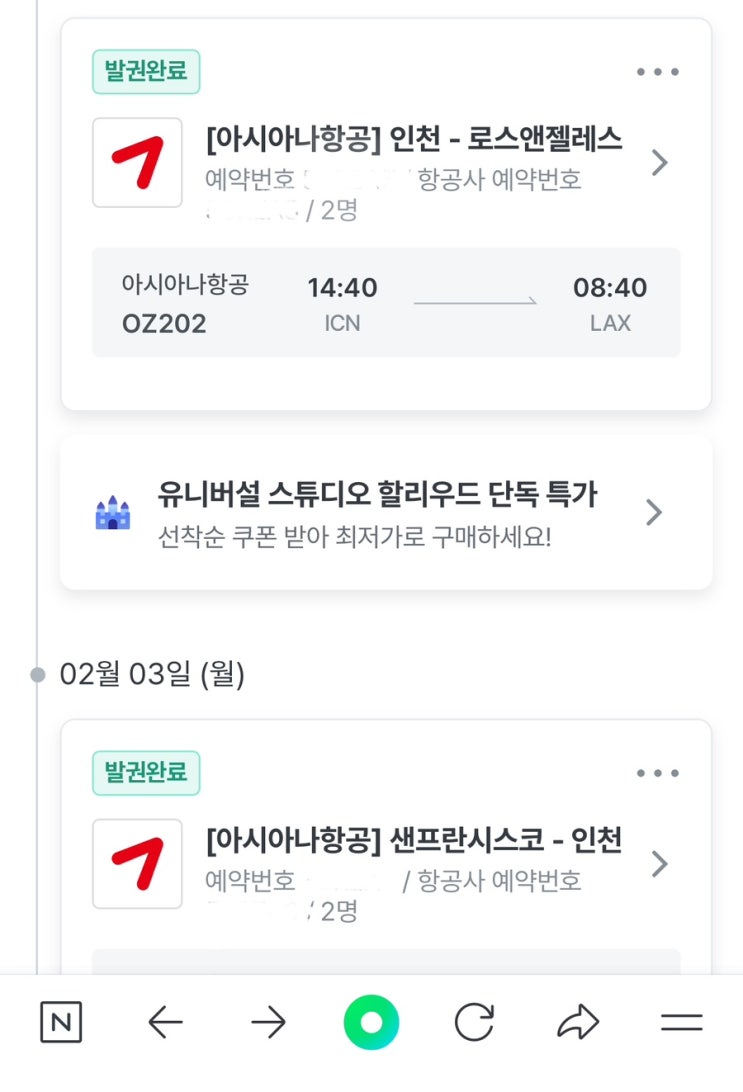This screenshot has width=743, height=1092.
Task: Expand the 인천 - 로스앤젤레스 reservation chevron
Action: coord(659,162)
